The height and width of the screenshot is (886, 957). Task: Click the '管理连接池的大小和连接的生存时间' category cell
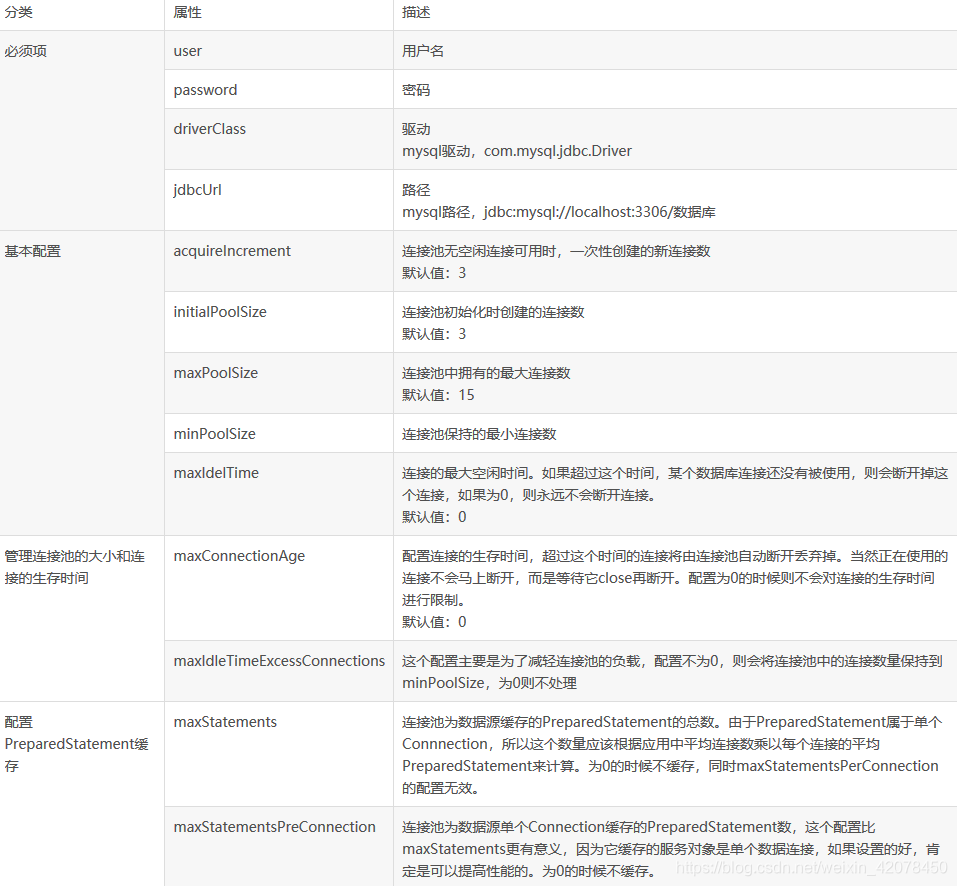82,619
